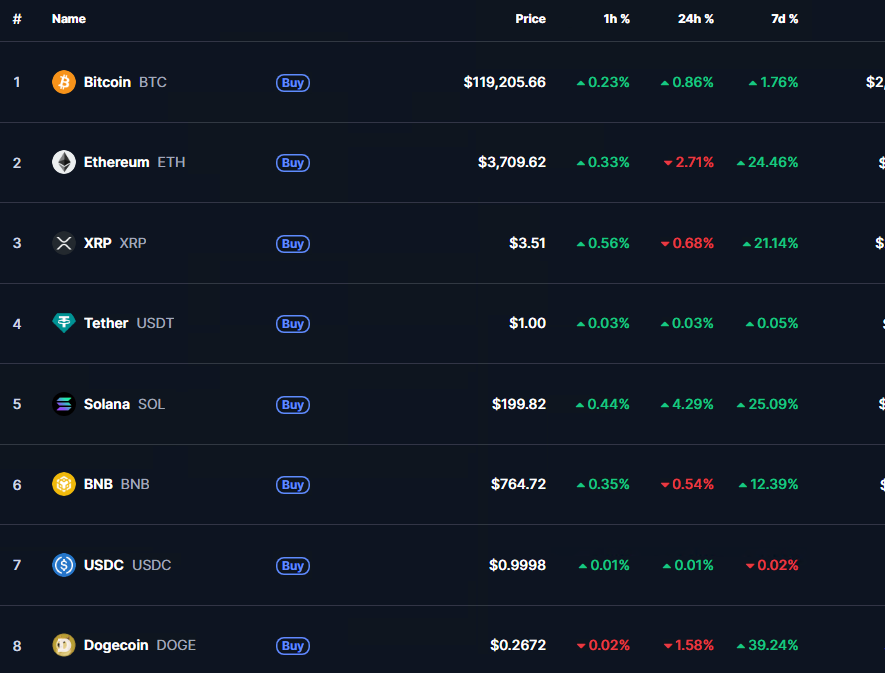Viewport: 885px width, 673px height.
Task: Click the Tether logo icon
Action: coord(64,323)
